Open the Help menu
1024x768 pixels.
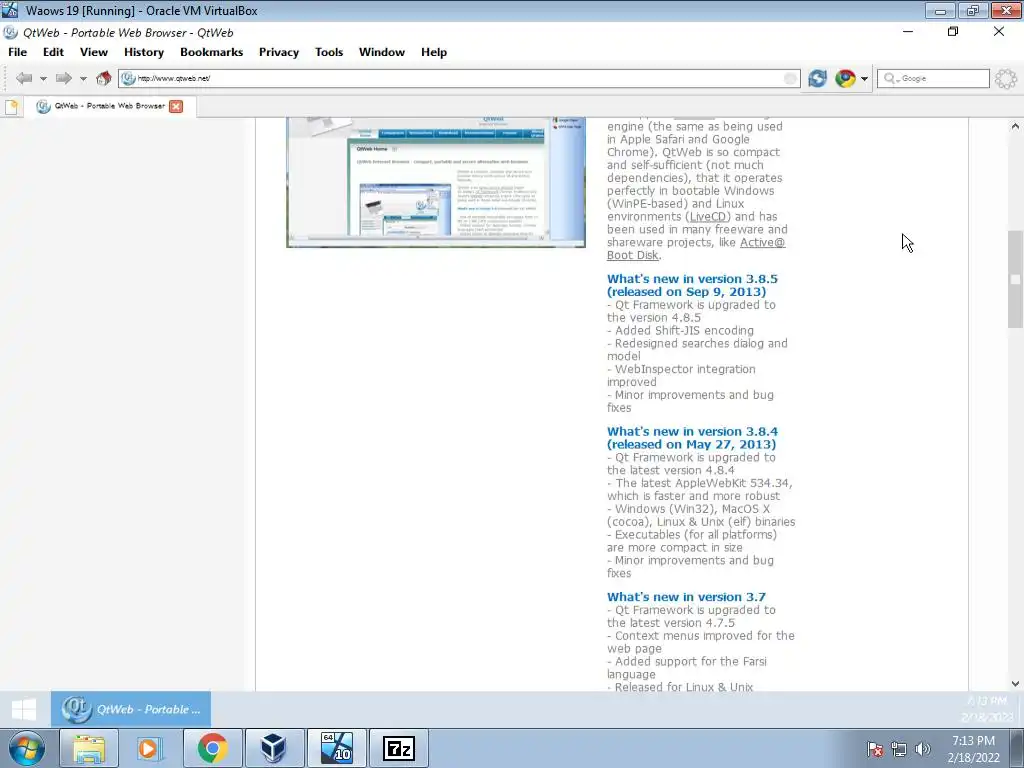click(x=434, y=52)
